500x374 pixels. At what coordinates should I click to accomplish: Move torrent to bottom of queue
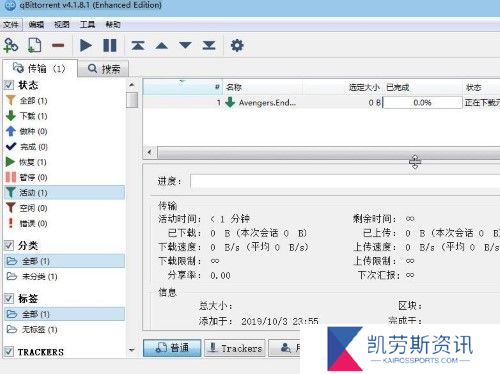point(209,45)
